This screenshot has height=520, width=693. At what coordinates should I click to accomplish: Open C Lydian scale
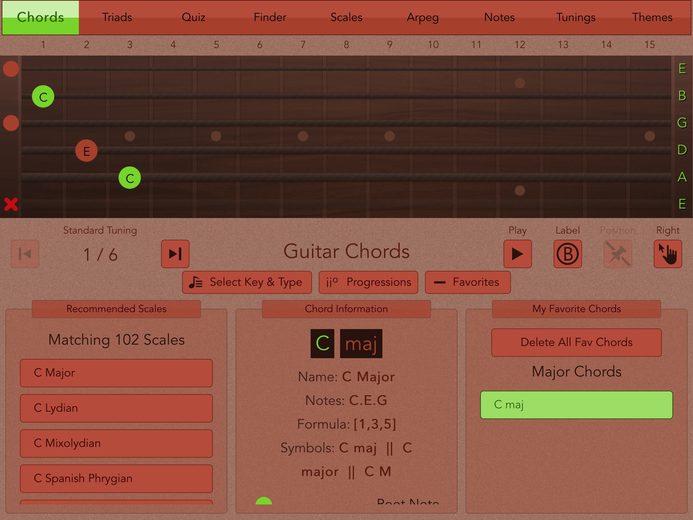pyautogui.click(x=116, y=408)
